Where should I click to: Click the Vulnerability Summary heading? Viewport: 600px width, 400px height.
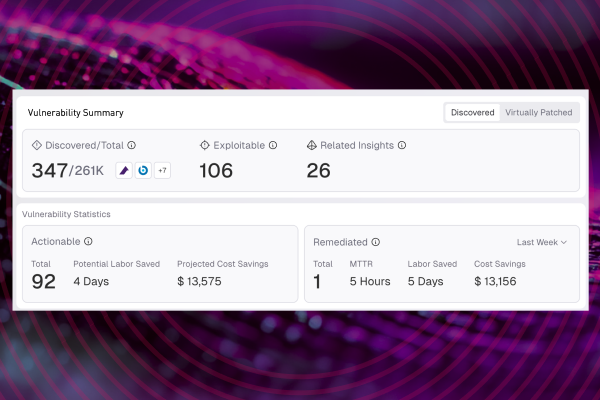coord(75,113)
